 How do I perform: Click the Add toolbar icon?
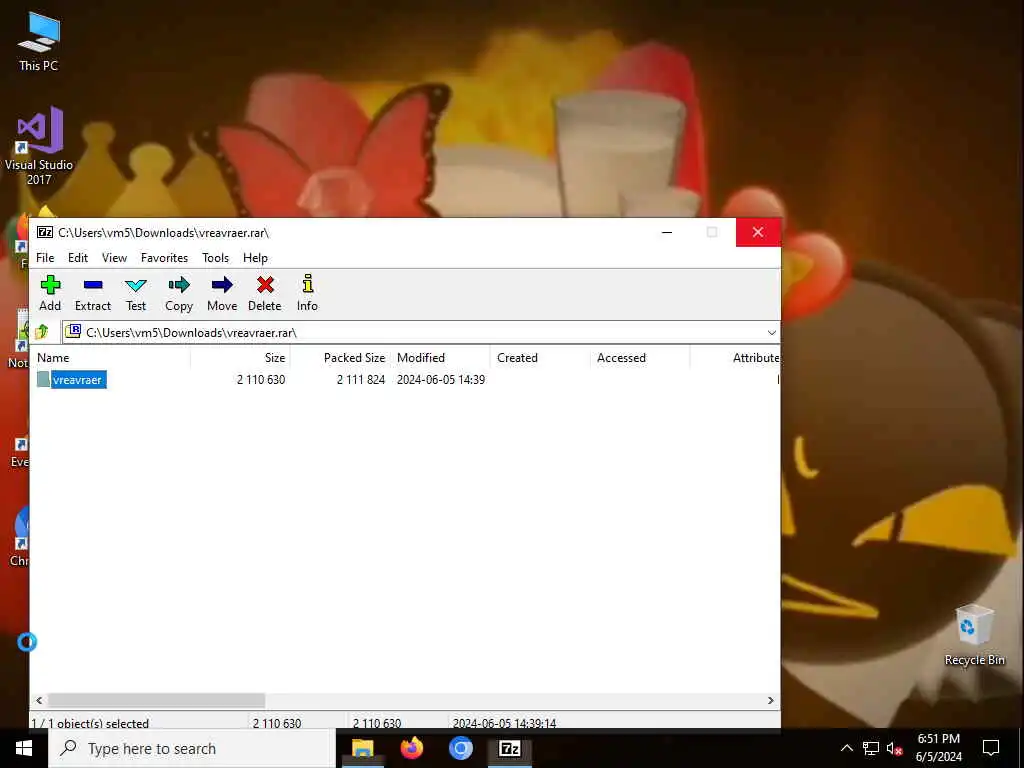[x=50, y=293]
